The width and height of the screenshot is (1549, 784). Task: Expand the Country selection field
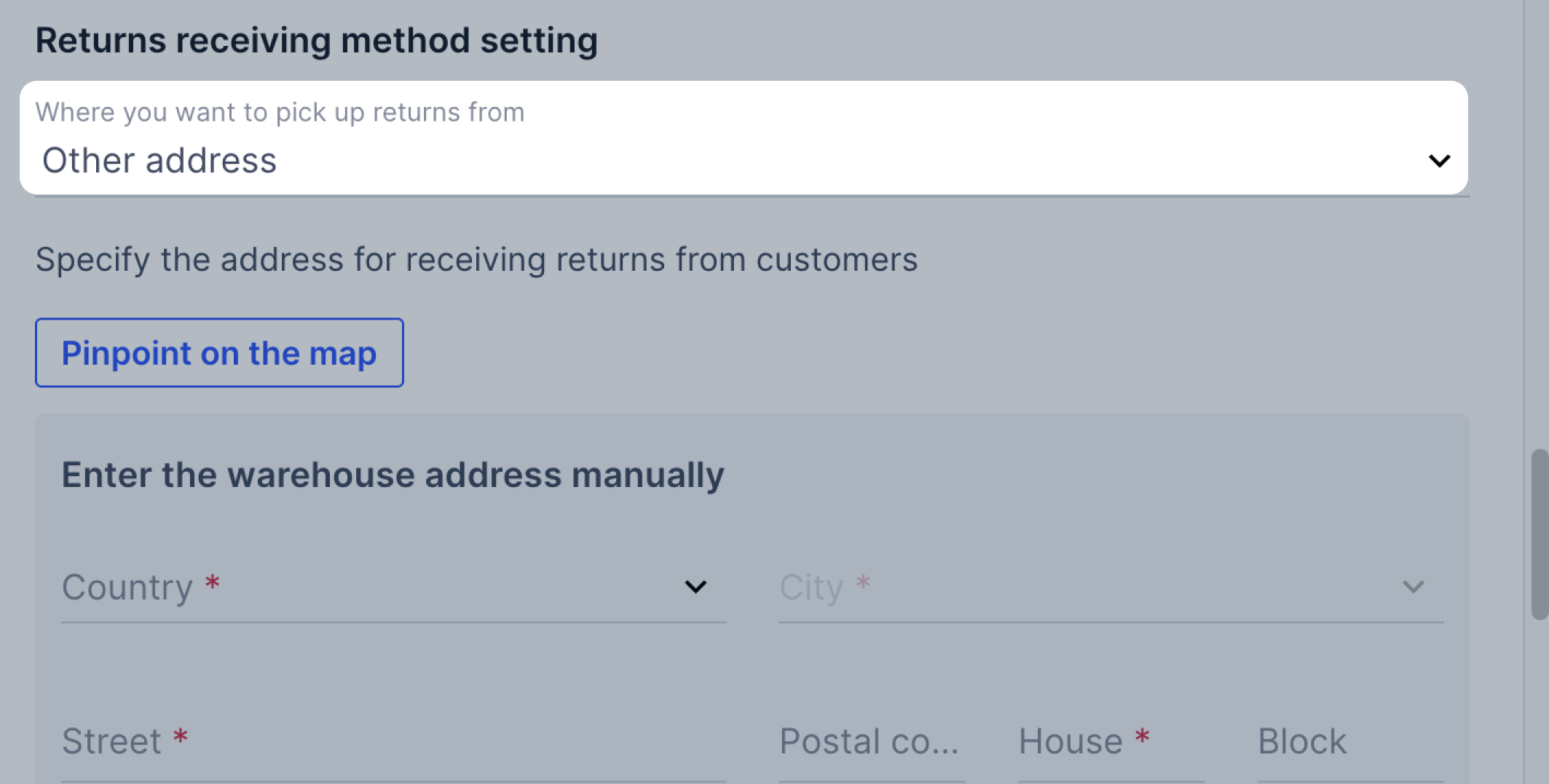(x=393, y=587)
